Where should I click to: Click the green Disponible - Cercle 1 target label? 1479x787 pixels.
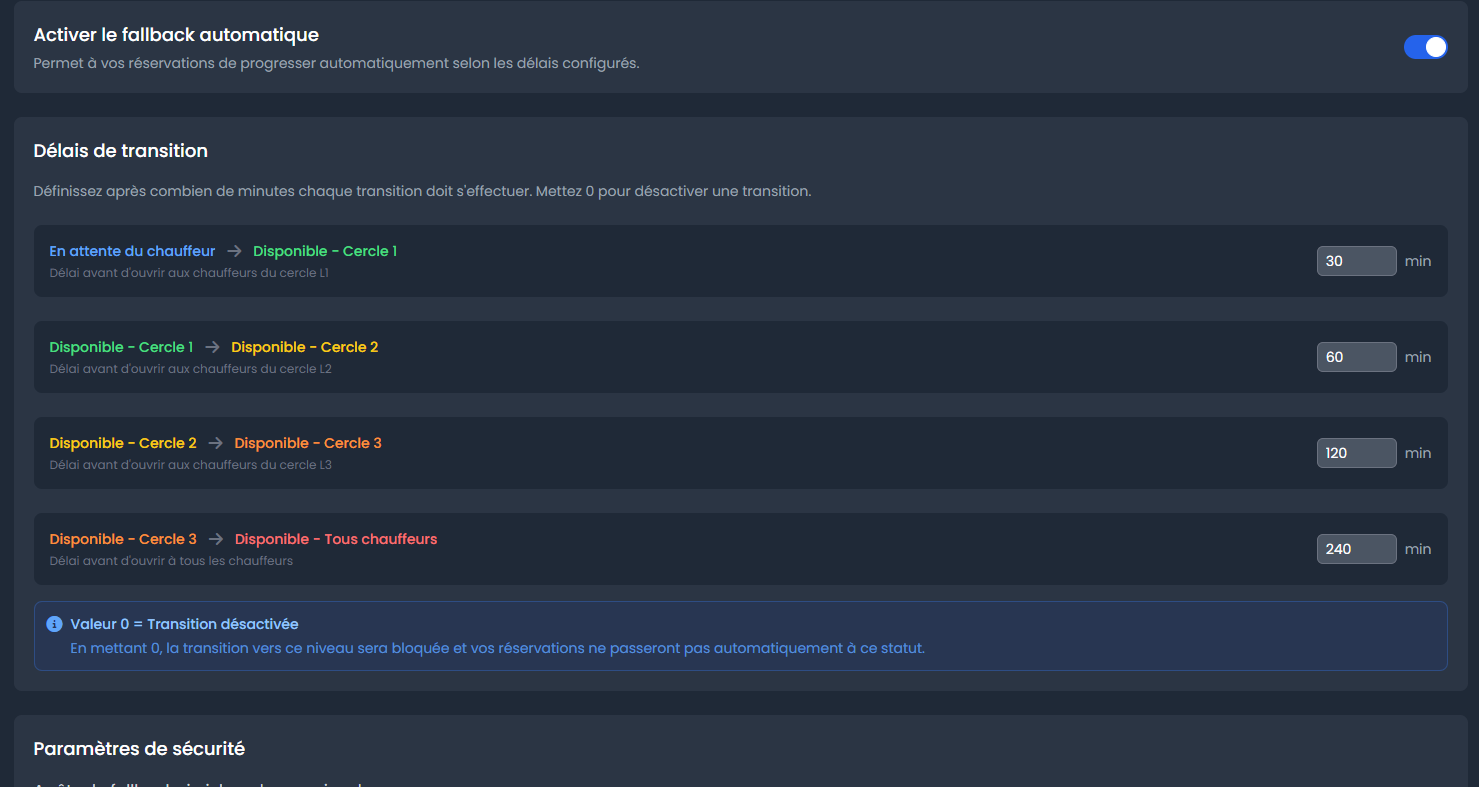(325, 251)
